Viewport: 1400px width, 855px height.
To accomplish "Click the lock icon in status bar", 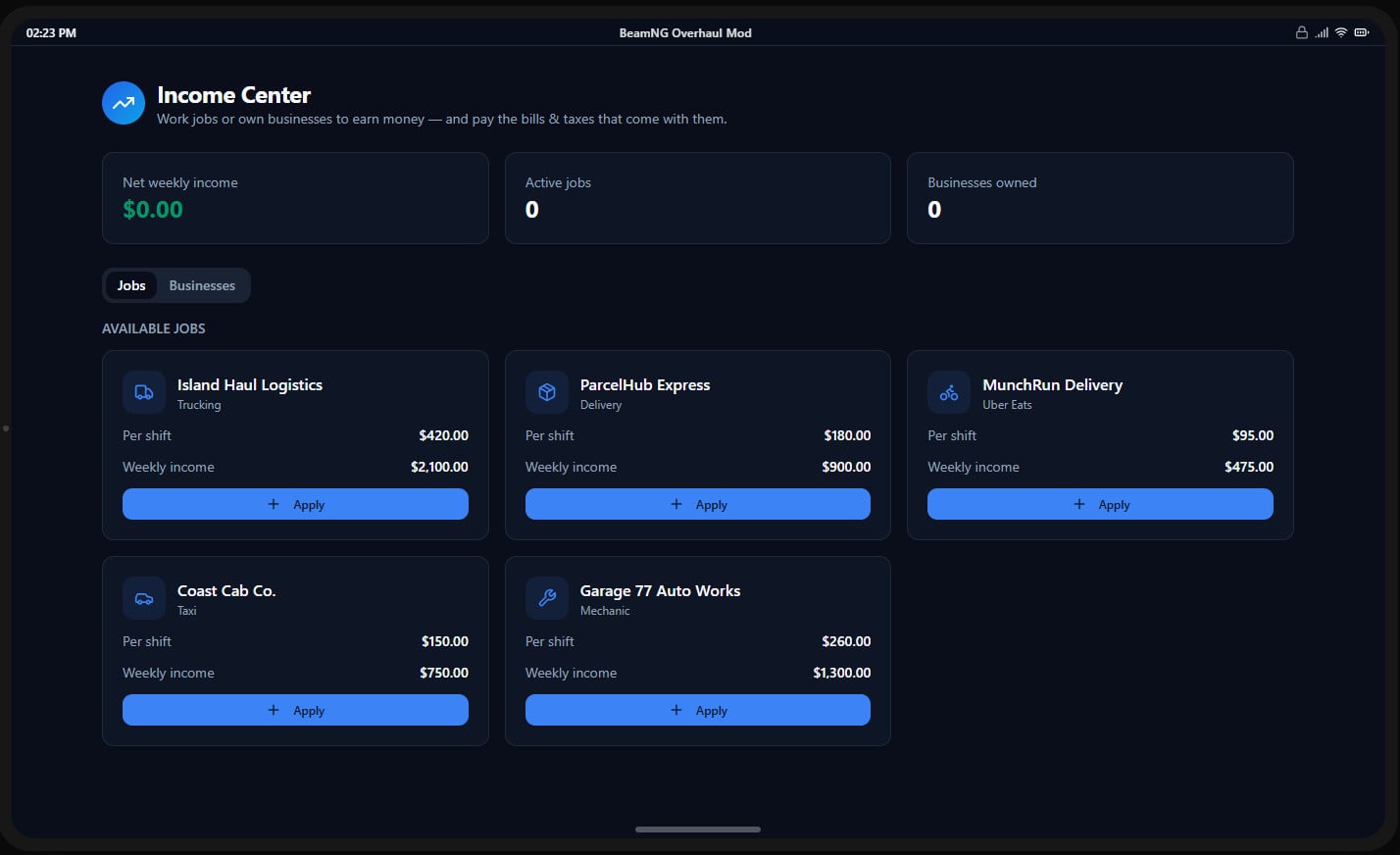I will [1302, 32].
